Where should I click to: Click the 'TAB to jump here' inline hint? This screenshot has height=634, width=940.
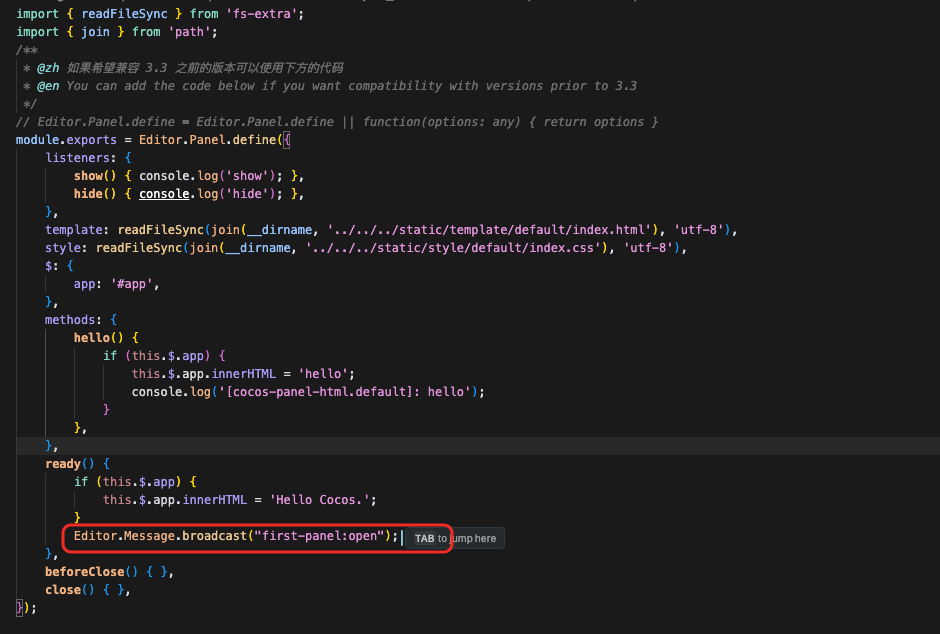[x=455, y=538]
